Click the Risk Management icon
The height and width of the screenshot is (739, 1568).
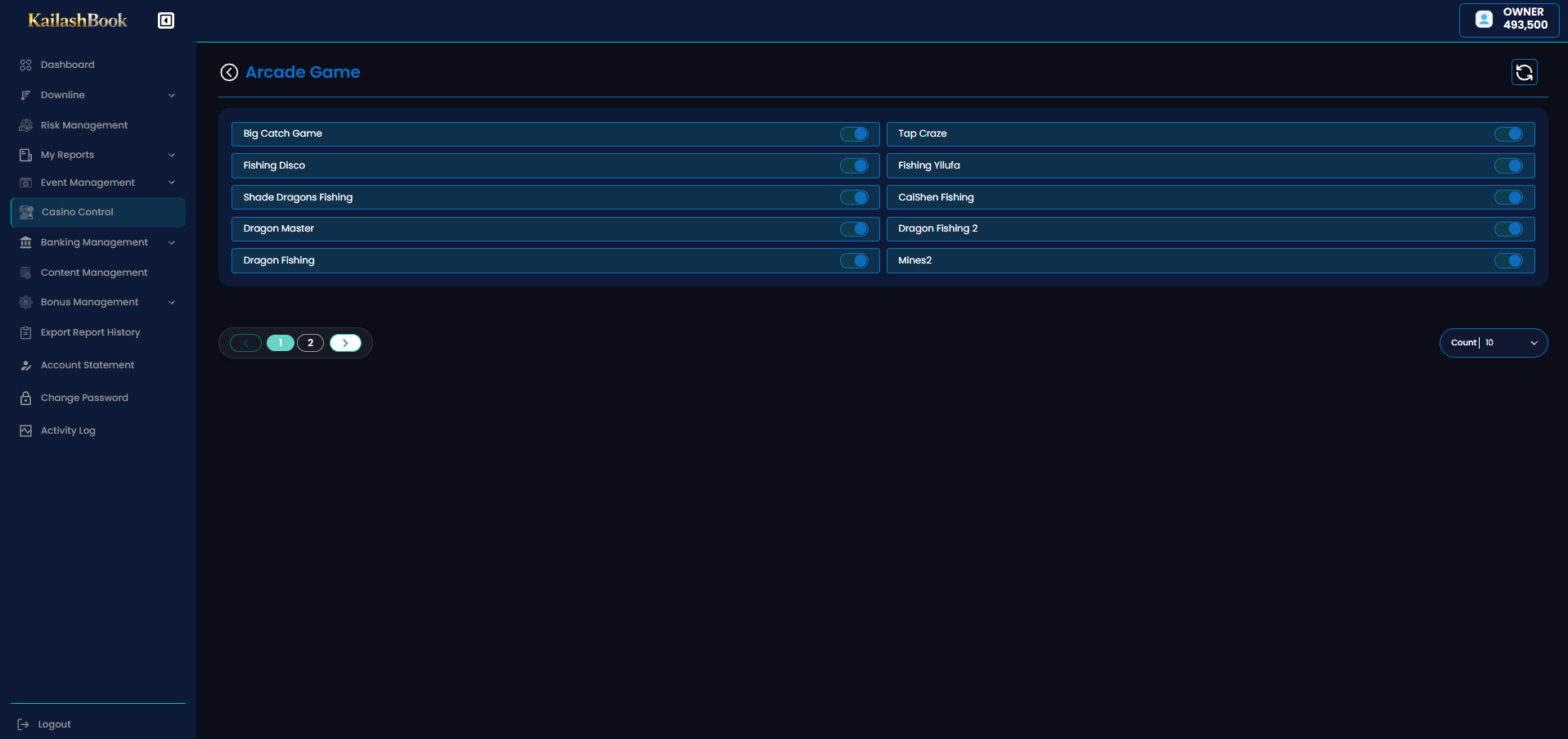(26, 125)
